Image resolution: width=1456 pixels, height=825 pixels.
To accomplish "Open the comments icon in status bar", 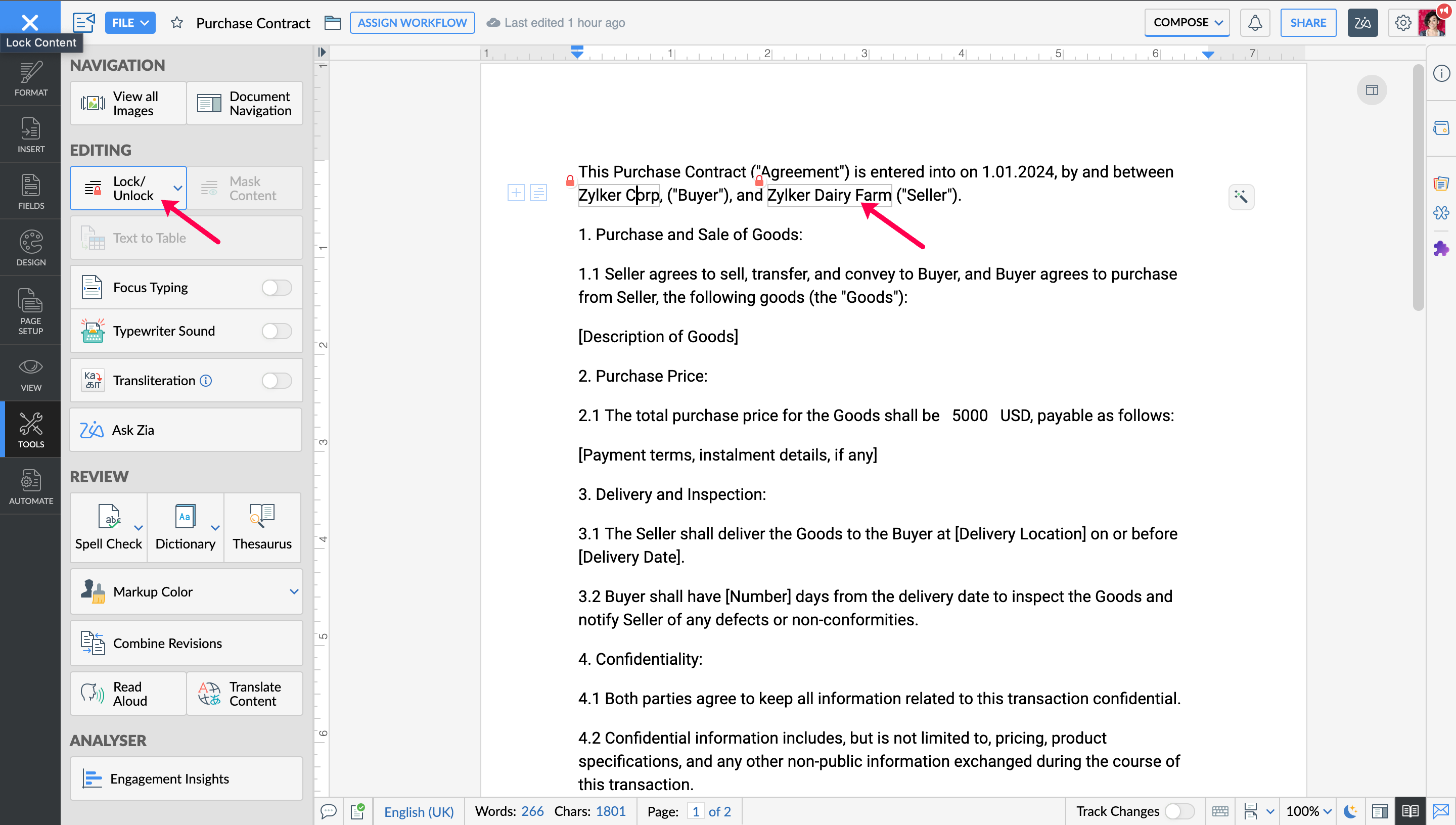I will point(329,811).
